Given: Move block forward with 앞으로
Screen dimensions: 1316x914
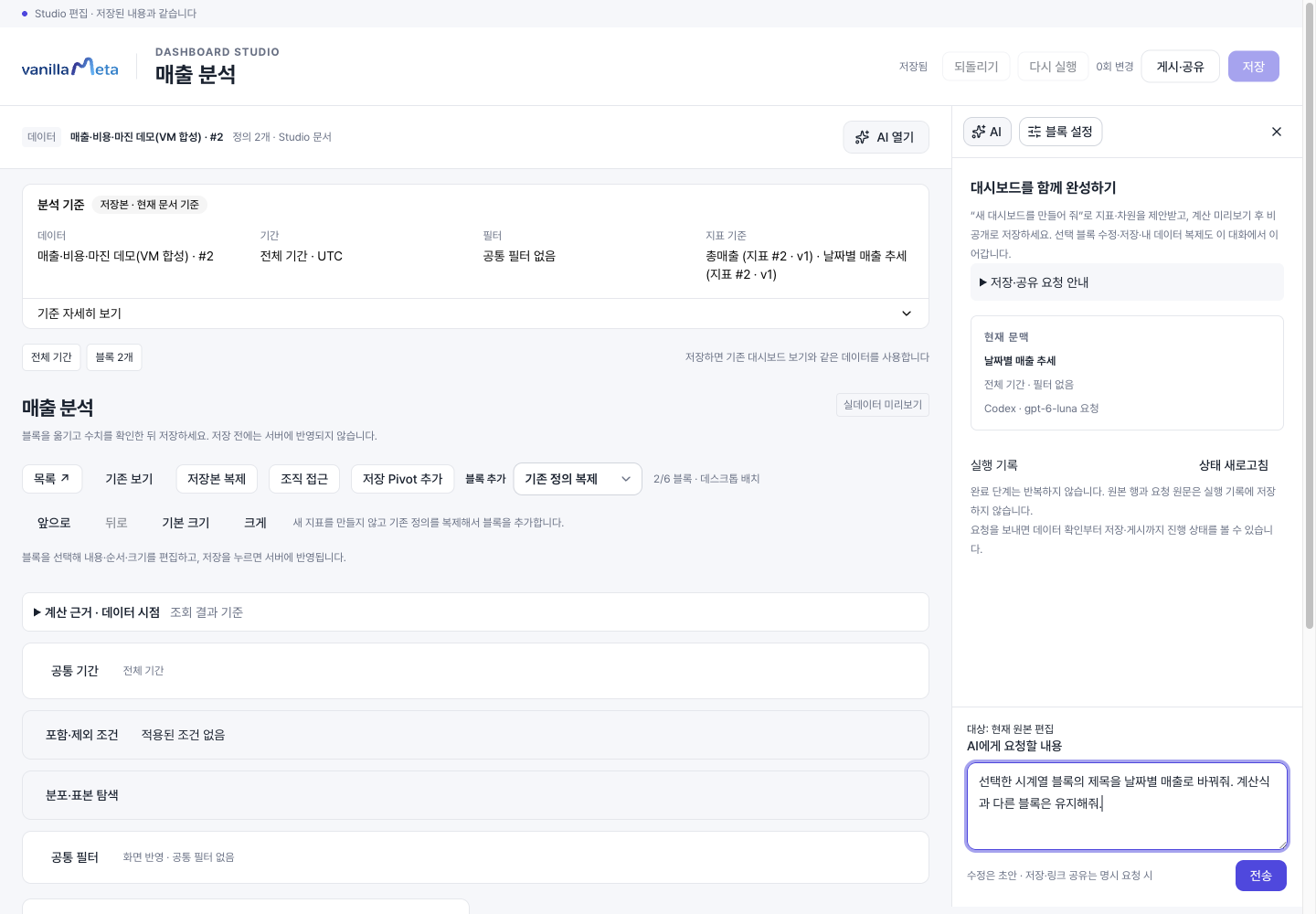Looking at the screenshot, I should 54,523.
